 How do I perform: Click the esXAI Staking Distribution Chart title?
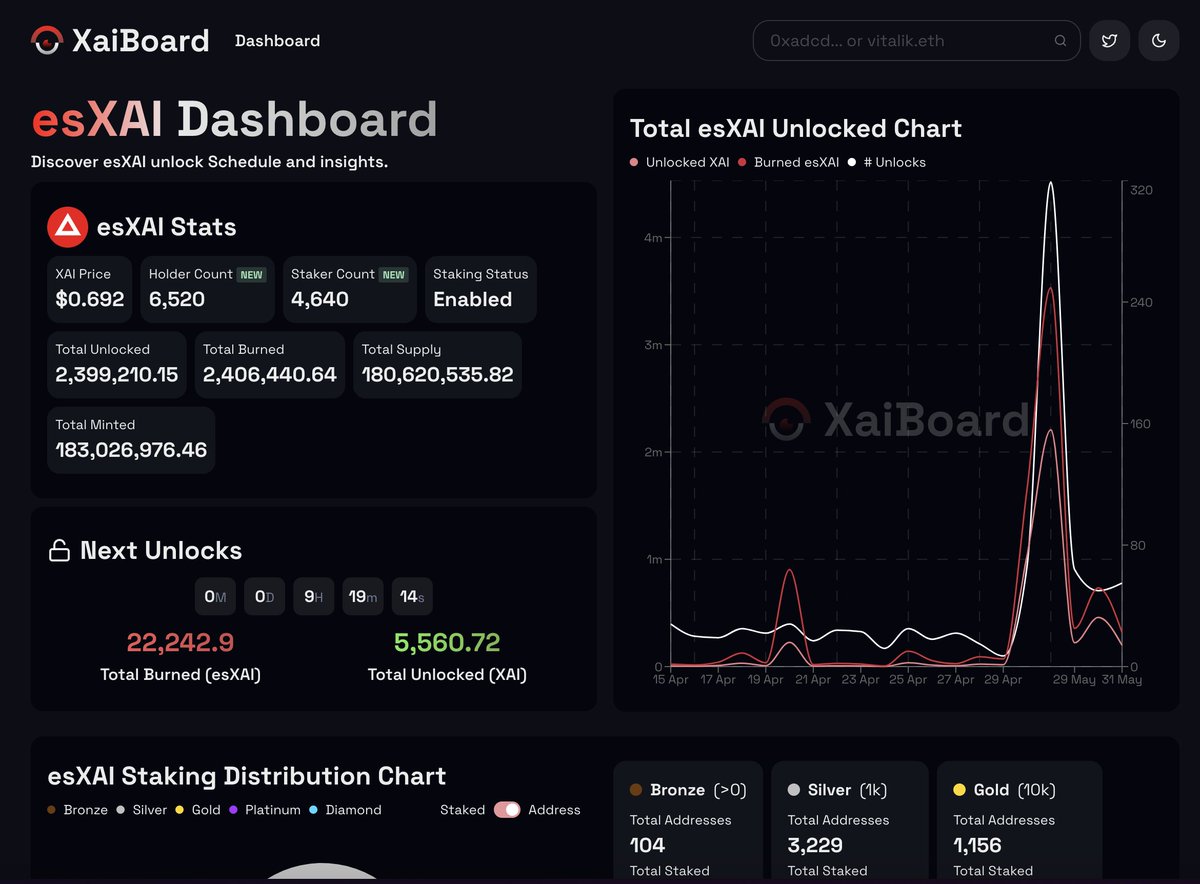click(247, 776)
